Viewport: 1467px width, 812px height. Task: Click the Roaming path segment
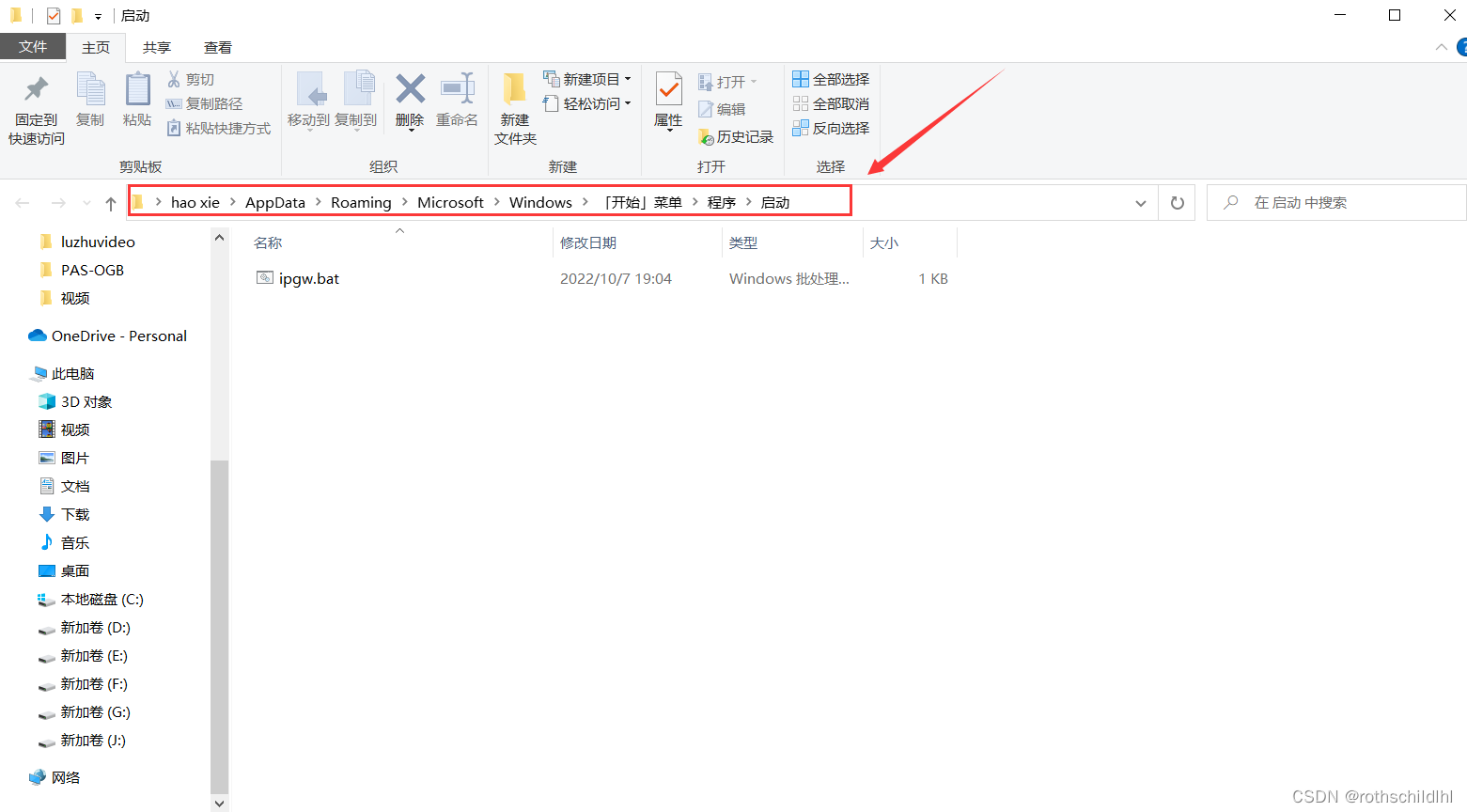[361, 202]
